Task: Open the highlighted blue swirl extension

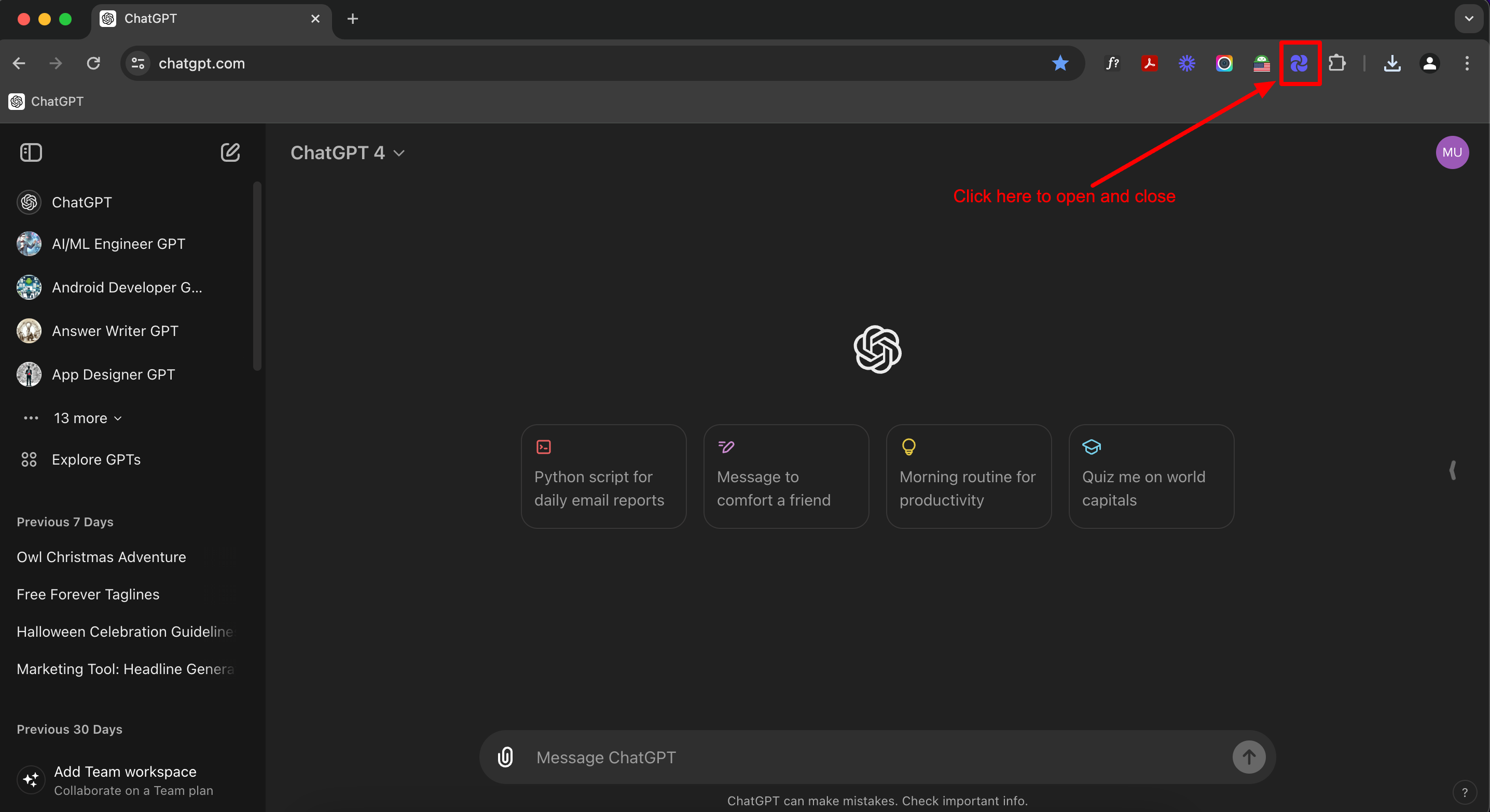Action: tap(1299, 63)
